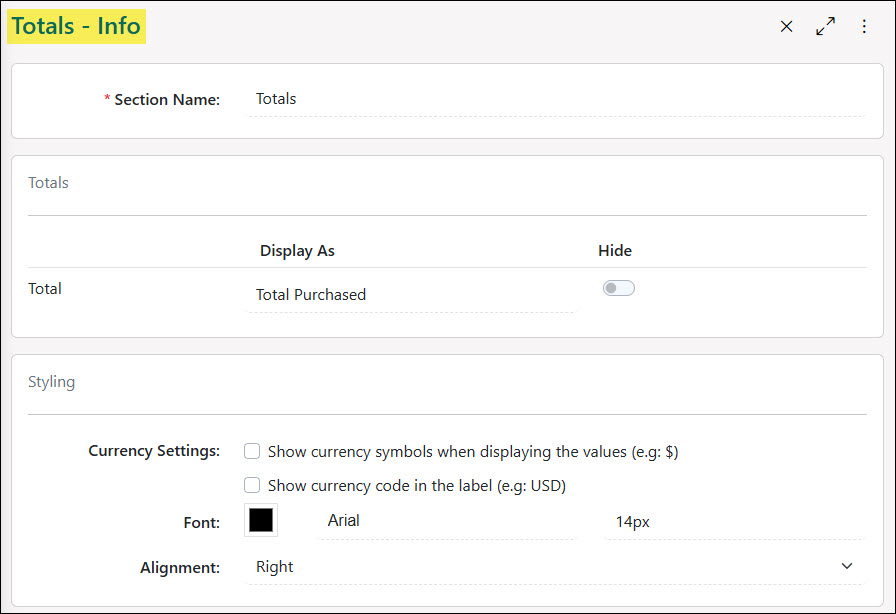Edit the Section Name field
Viewport: 896px width, 614px height.
pyautogui.click(x=556, y=100)
